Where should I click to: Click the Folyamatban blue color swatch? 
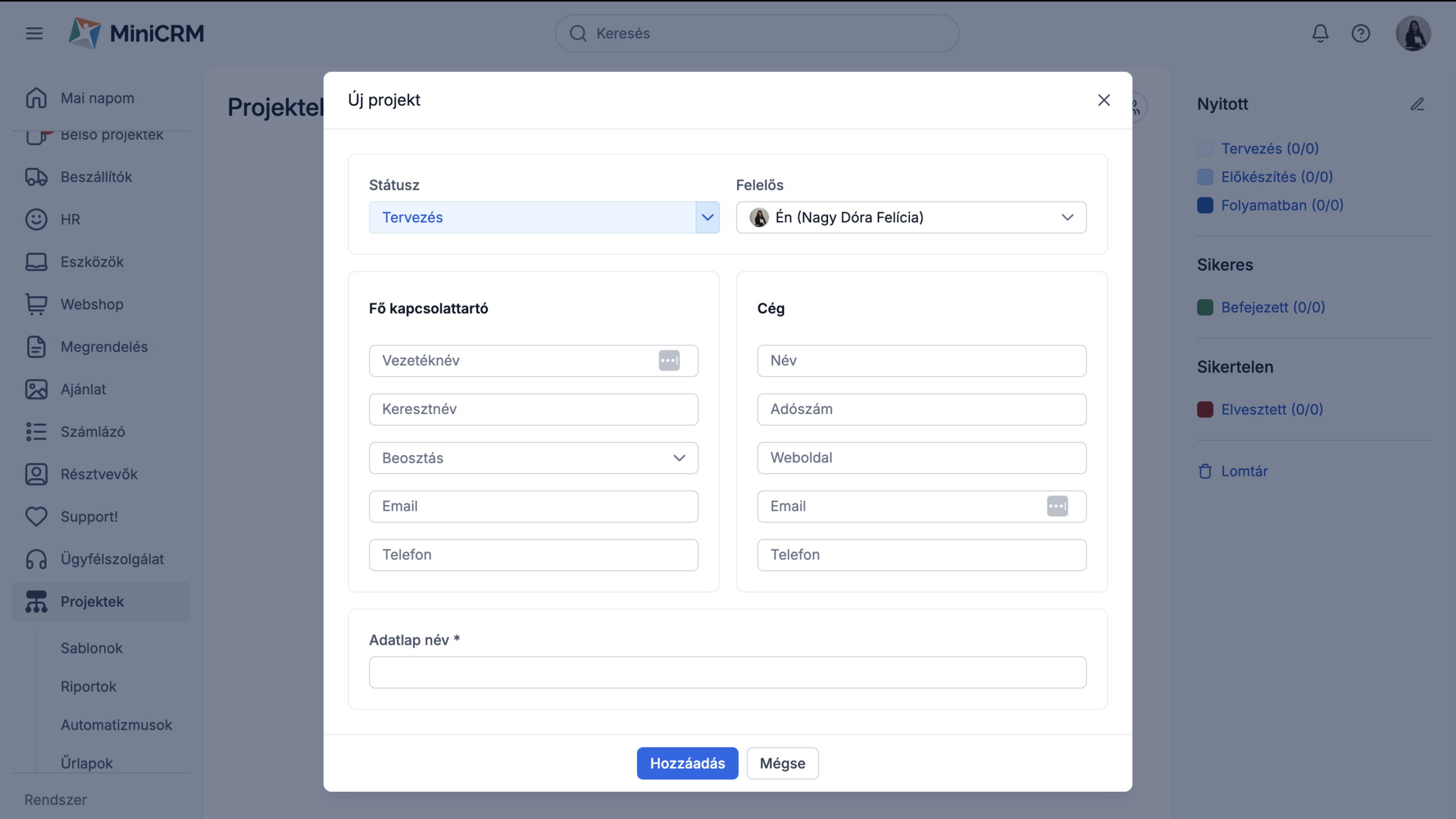point(1205,205)
